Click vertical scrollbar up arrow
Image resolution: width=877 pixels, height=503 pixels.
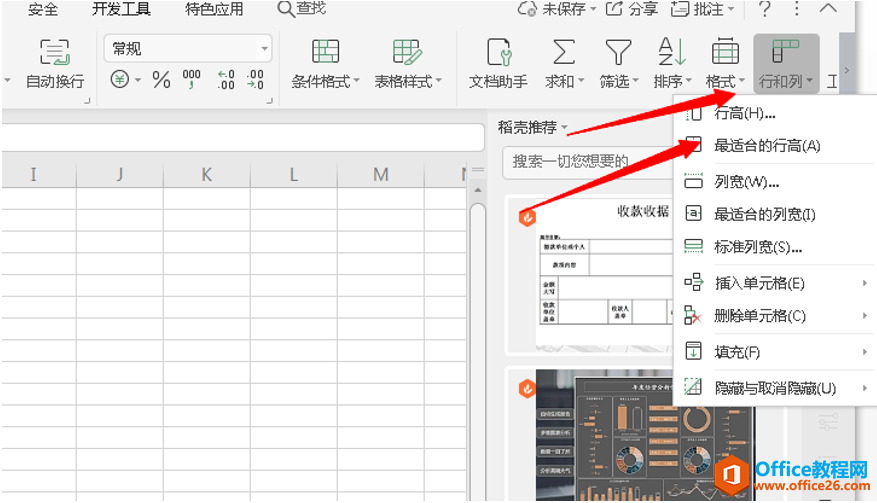tap(478, 190)
